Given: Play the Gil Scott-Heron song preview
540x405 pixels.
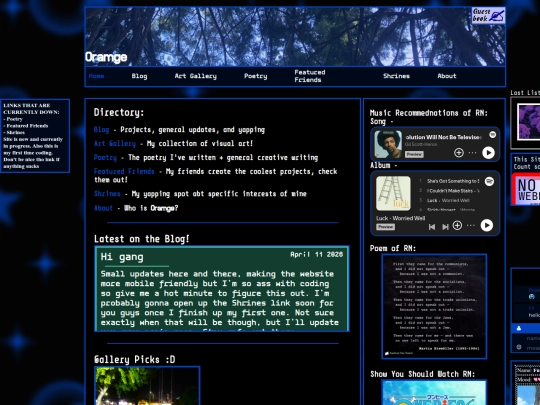Looking at the screenshot, I should click(488, 153).
